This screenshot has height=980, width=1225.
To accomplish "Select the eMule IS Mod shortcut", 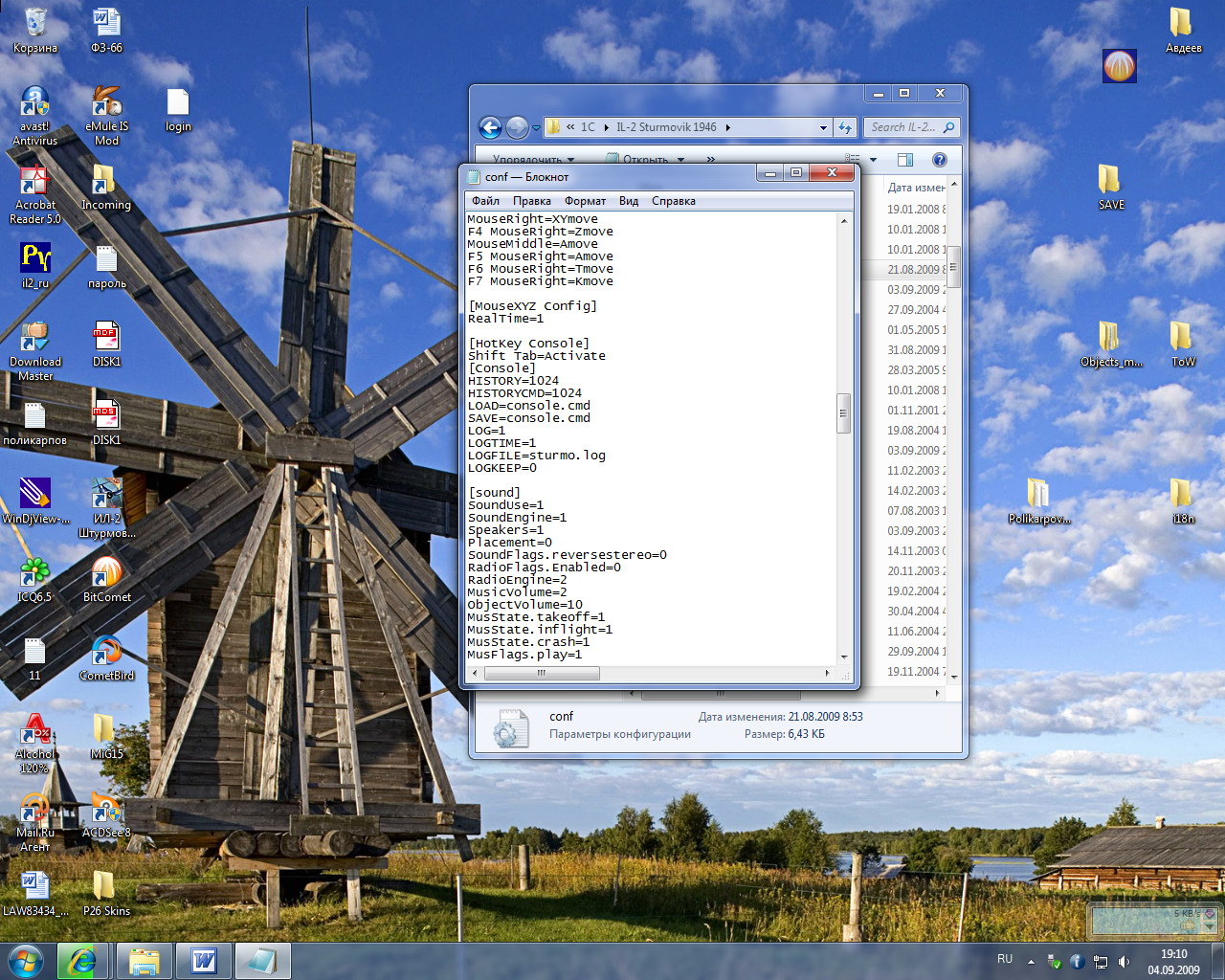I will [106, 116].
